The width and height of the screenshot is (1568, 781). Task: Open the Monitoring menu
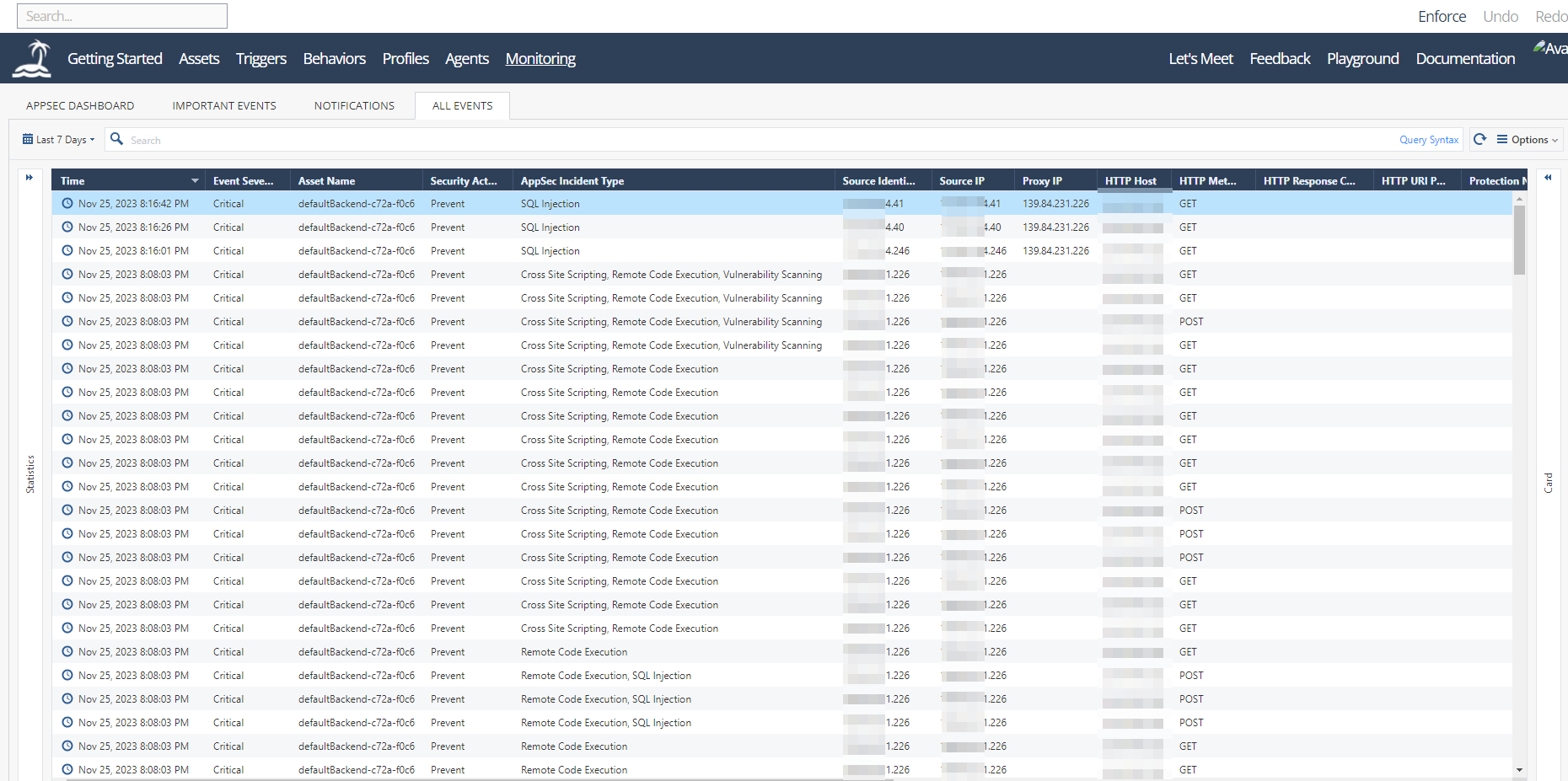540,58
